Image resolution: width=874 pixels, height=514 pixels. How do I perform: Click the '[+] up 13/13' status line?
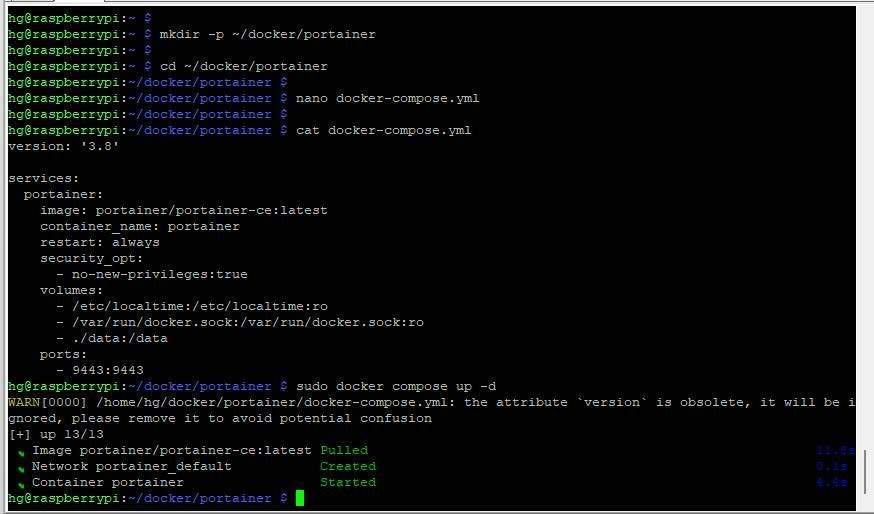tap(56, 434)
